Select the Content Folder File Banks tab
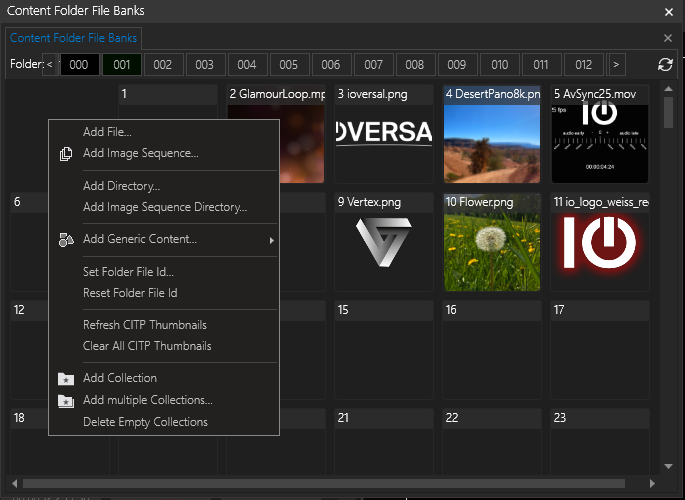The image size is (685, 500). pos(73,38)
